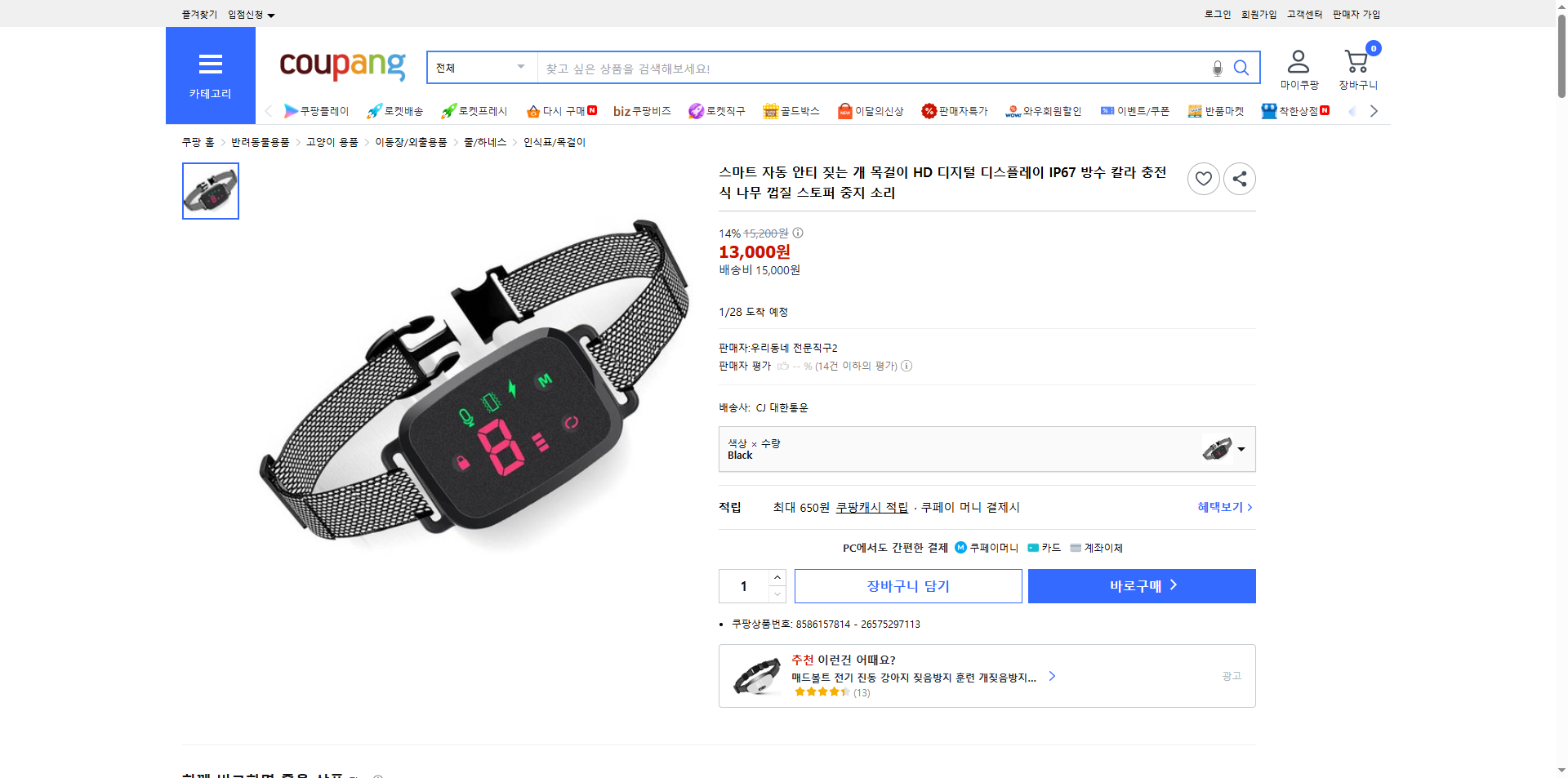Select the product thumbnail image
1568x778 pixels.
(210, 191)
